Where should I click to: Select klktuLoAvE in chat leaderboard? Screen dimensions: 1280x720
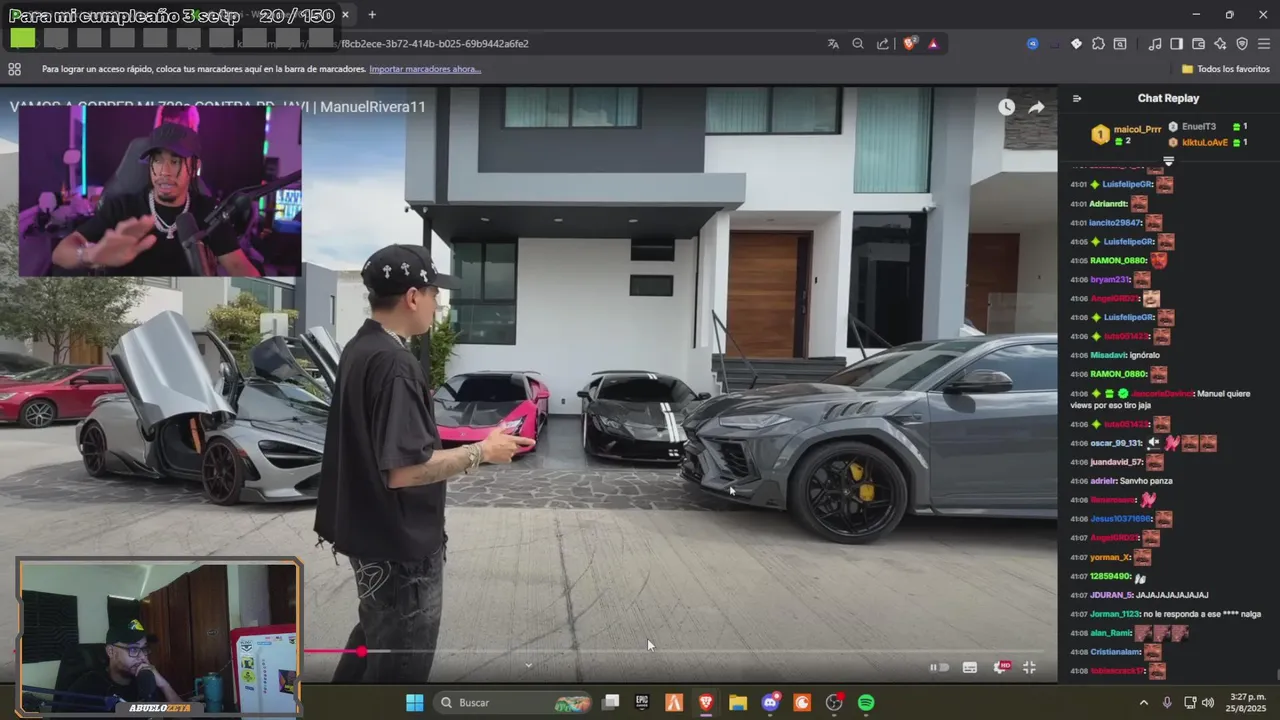coord(1205,142)
